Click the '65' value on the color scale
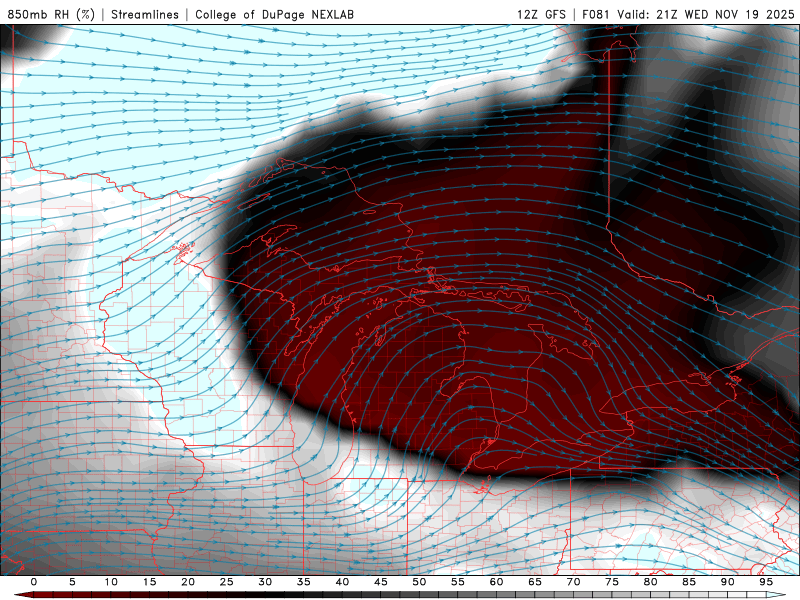Viewport: 800px width, 600px height. tap(535, 582)
